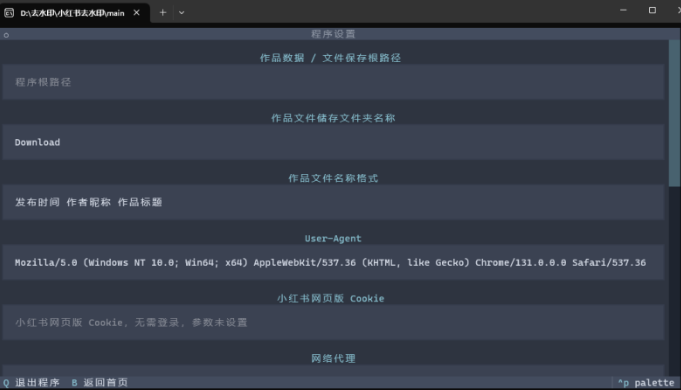Click the 作品文件名称格式 label

[333, 178]
